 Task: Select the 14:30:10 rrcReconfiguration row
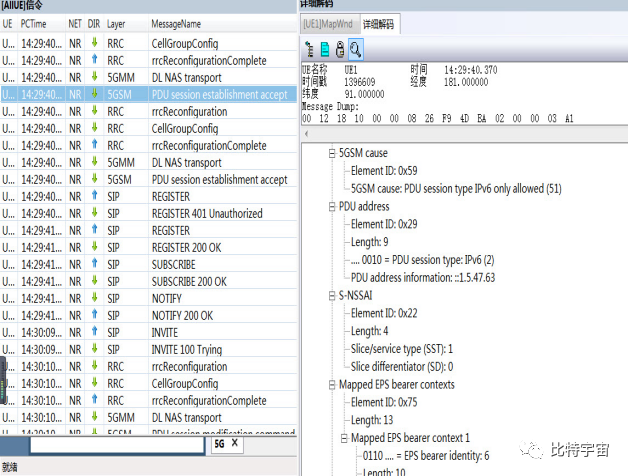148,367
